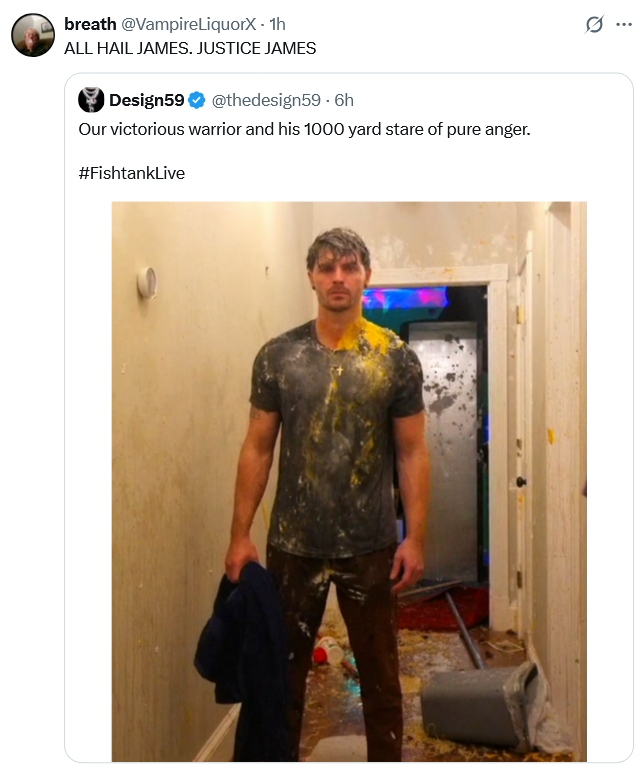
Task: View breath's round profile avatar
Action: [x=33, y=34]
